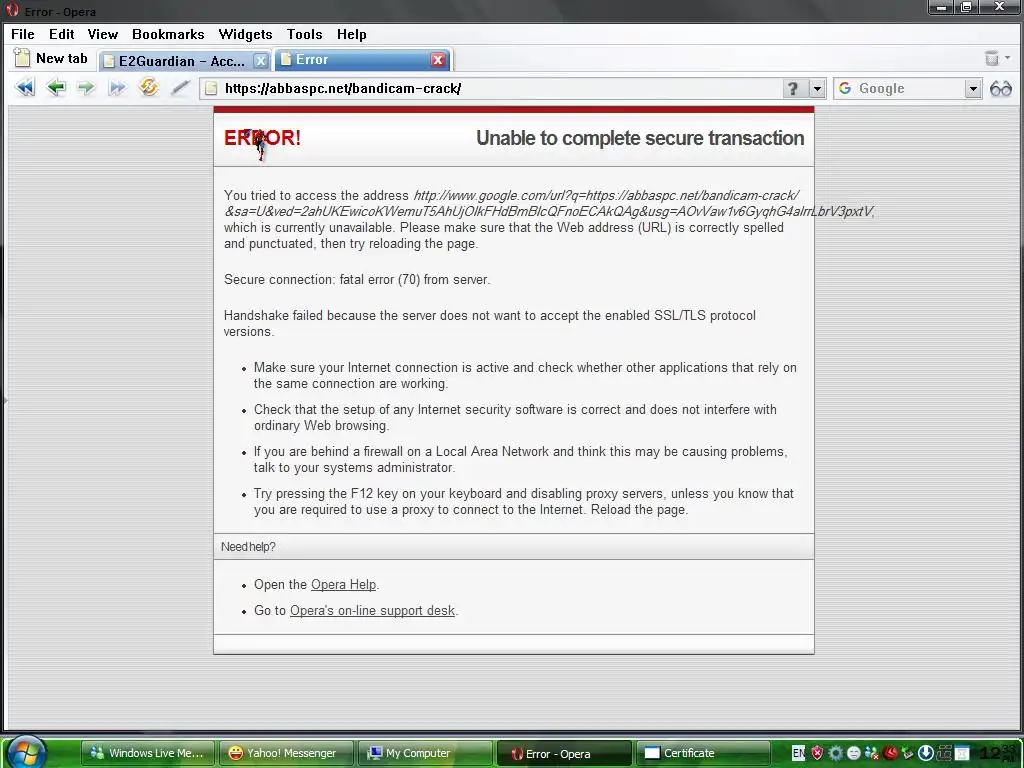Close the Error tab

point(438,60)
